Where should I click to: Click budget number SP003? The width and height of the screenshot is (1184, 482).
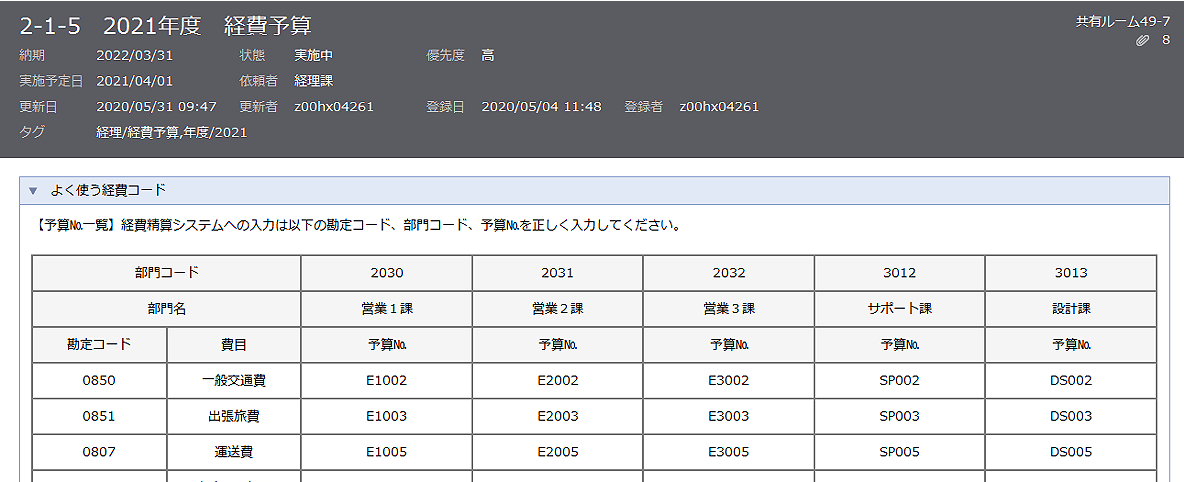pyautogui.click(x=899, y=416)
